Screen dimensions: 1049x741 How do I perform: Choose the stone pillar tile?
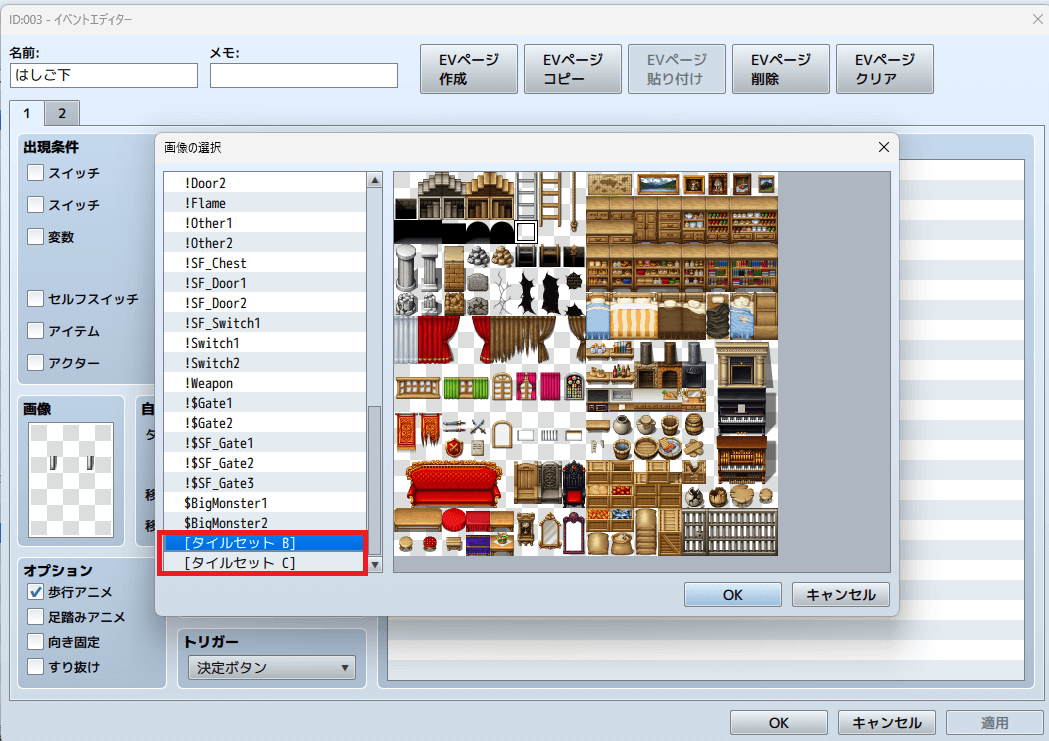[406, 268]
